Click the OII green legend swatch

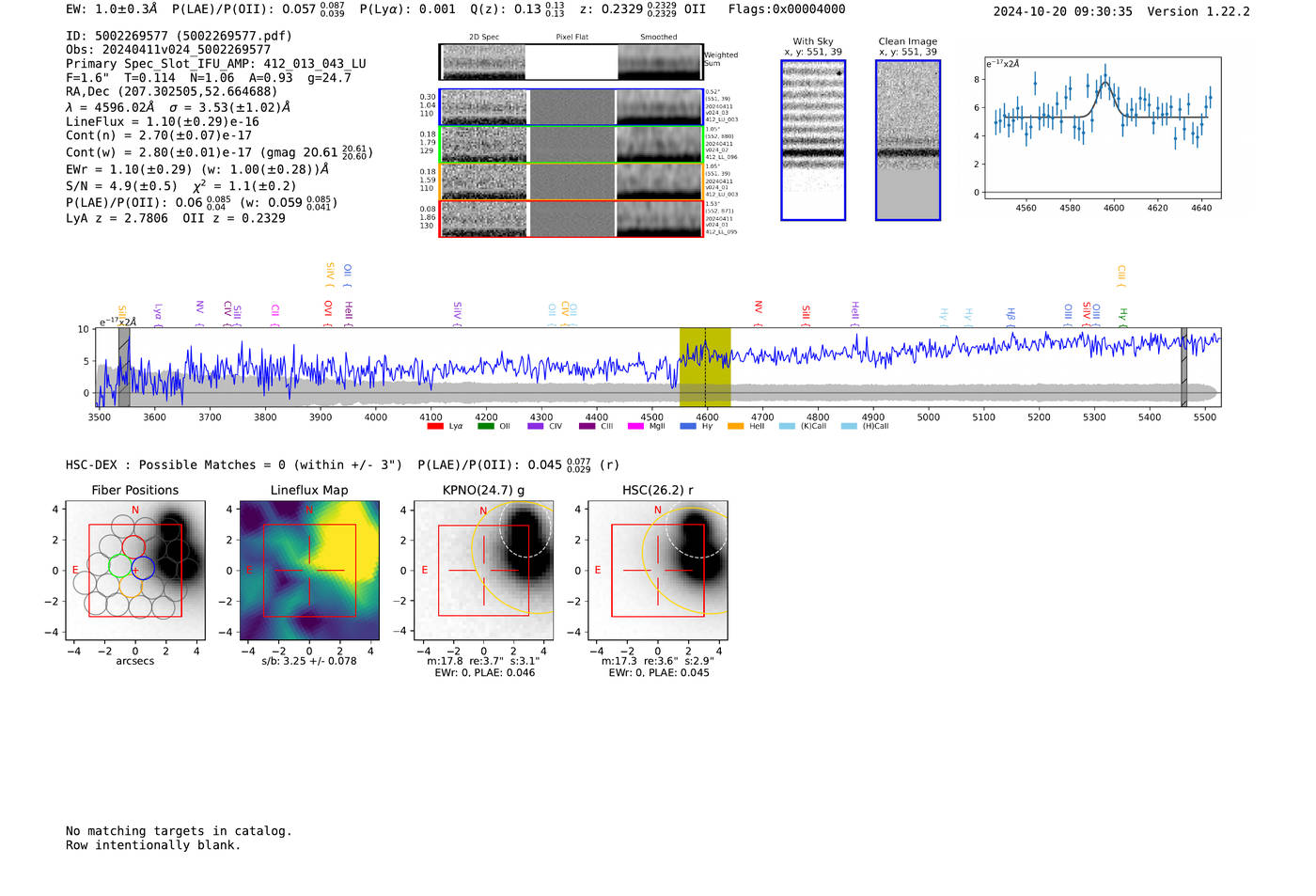(x=485, y=426)
